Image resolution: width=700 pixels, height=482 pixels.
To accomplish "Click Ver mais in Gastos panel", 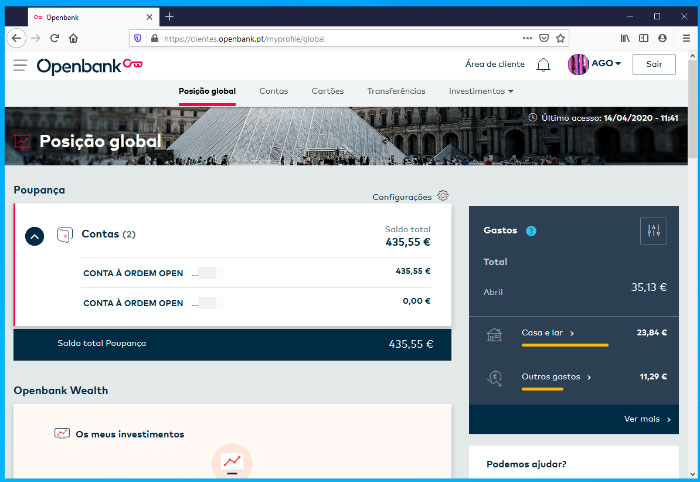I will [x=647, y=419].
